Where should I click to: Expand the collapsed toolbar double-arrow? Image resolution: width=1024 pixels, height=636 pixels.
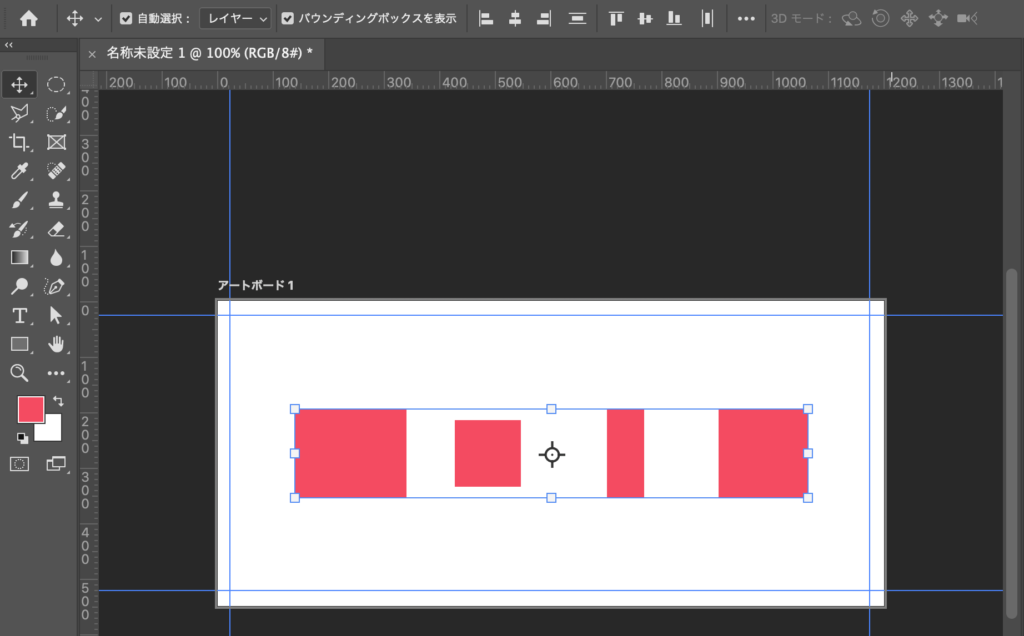pos(9,45)
